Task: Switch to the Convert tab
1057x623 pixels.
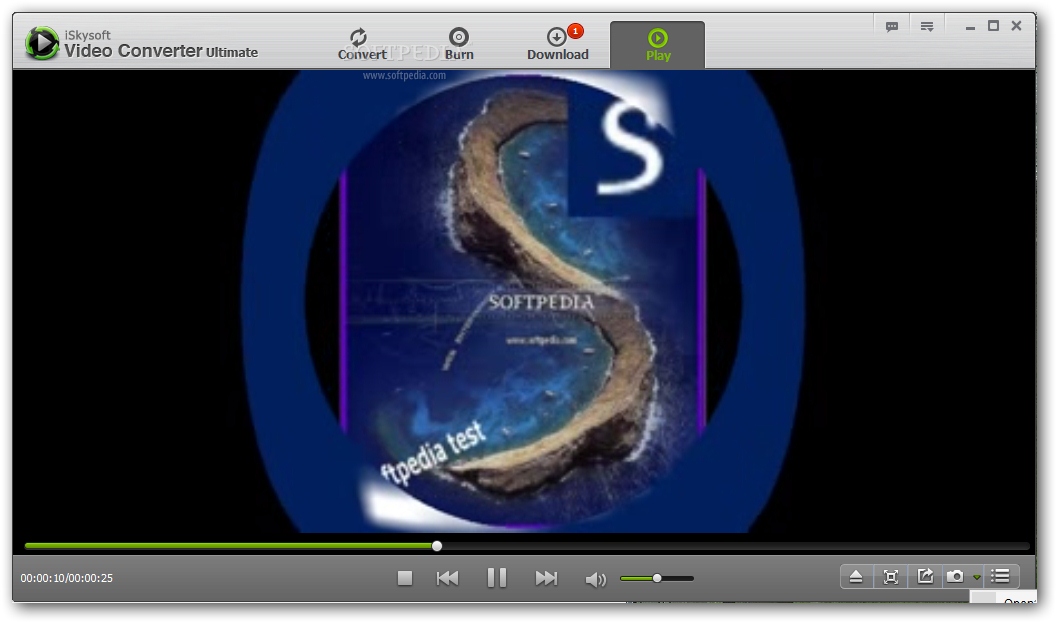Action: (361, 44)
